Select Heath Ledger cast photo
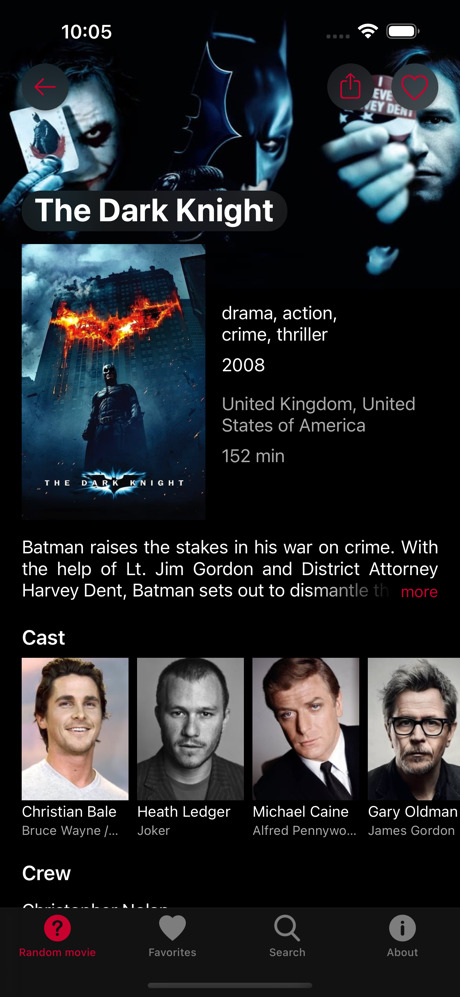460x997 pixels. click(190, 729)
